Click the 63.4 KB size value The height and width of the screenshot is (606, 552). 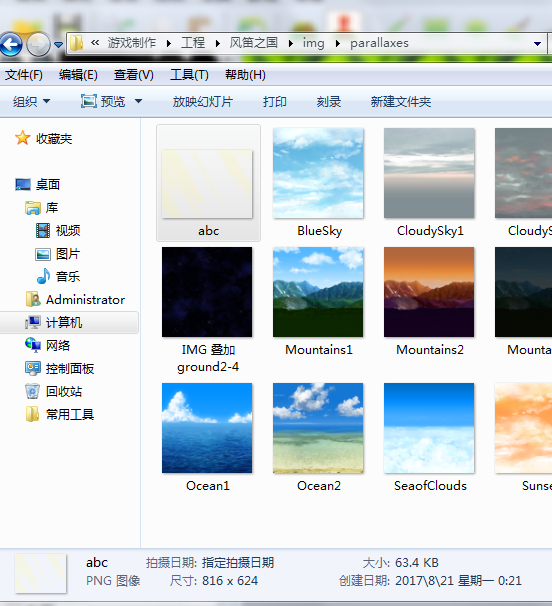pyautogui.click(x=417, y=563)
